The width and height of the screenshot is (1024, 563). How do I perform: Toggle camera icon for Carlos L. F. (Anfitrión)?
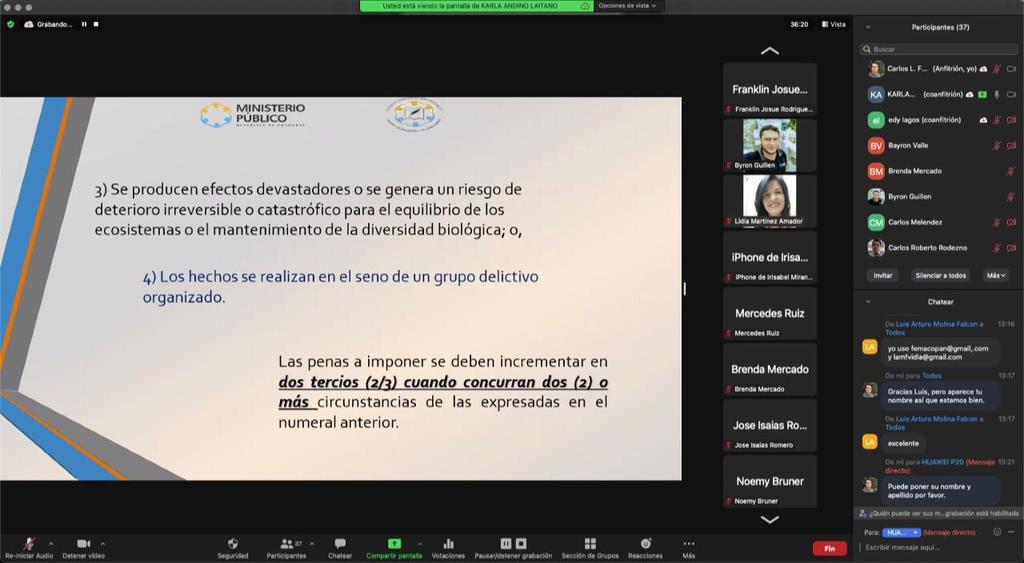click(x=1012, y=69)
